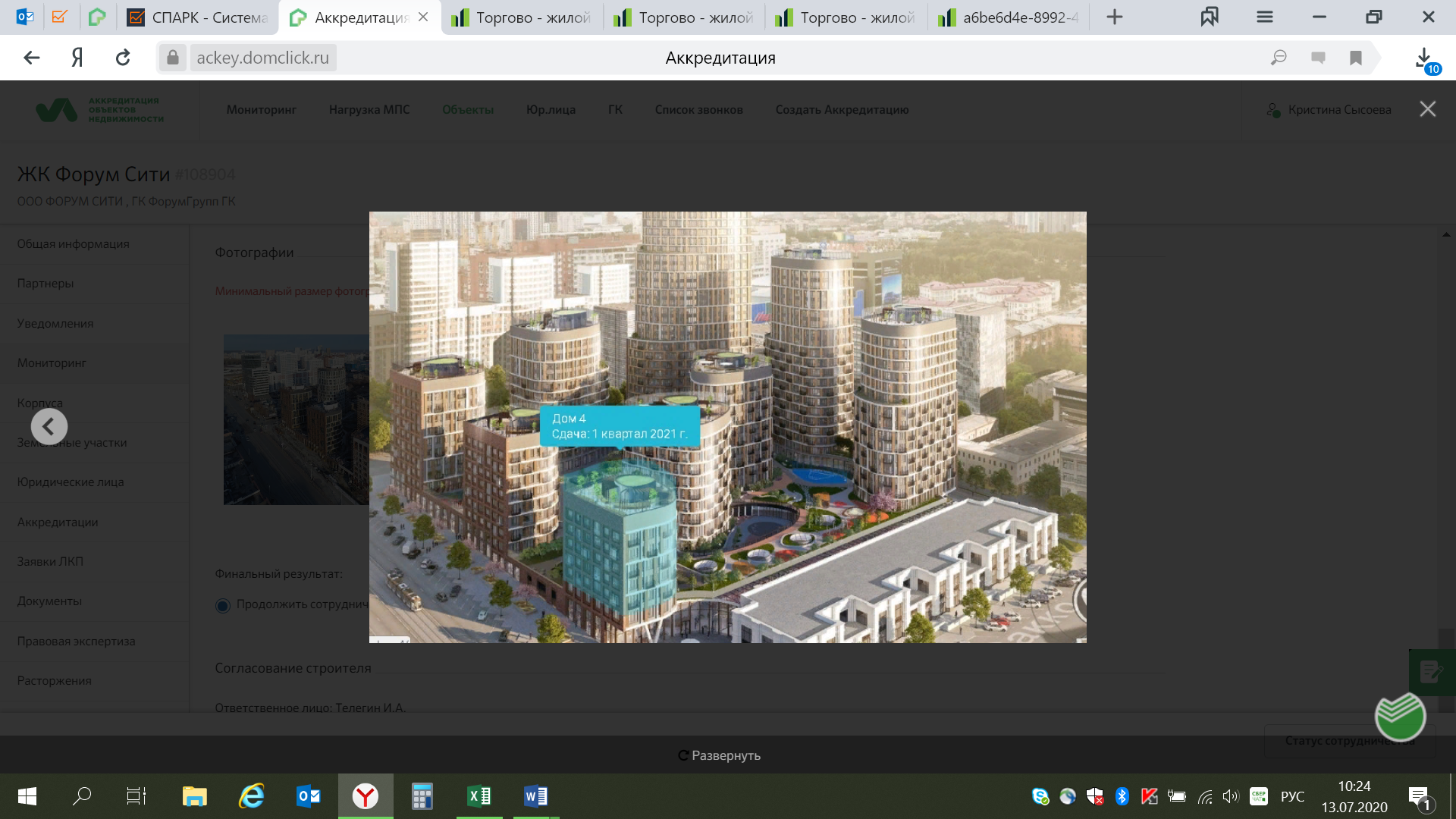
Task: Open Calculator from the taskbar
Action: 422,796
